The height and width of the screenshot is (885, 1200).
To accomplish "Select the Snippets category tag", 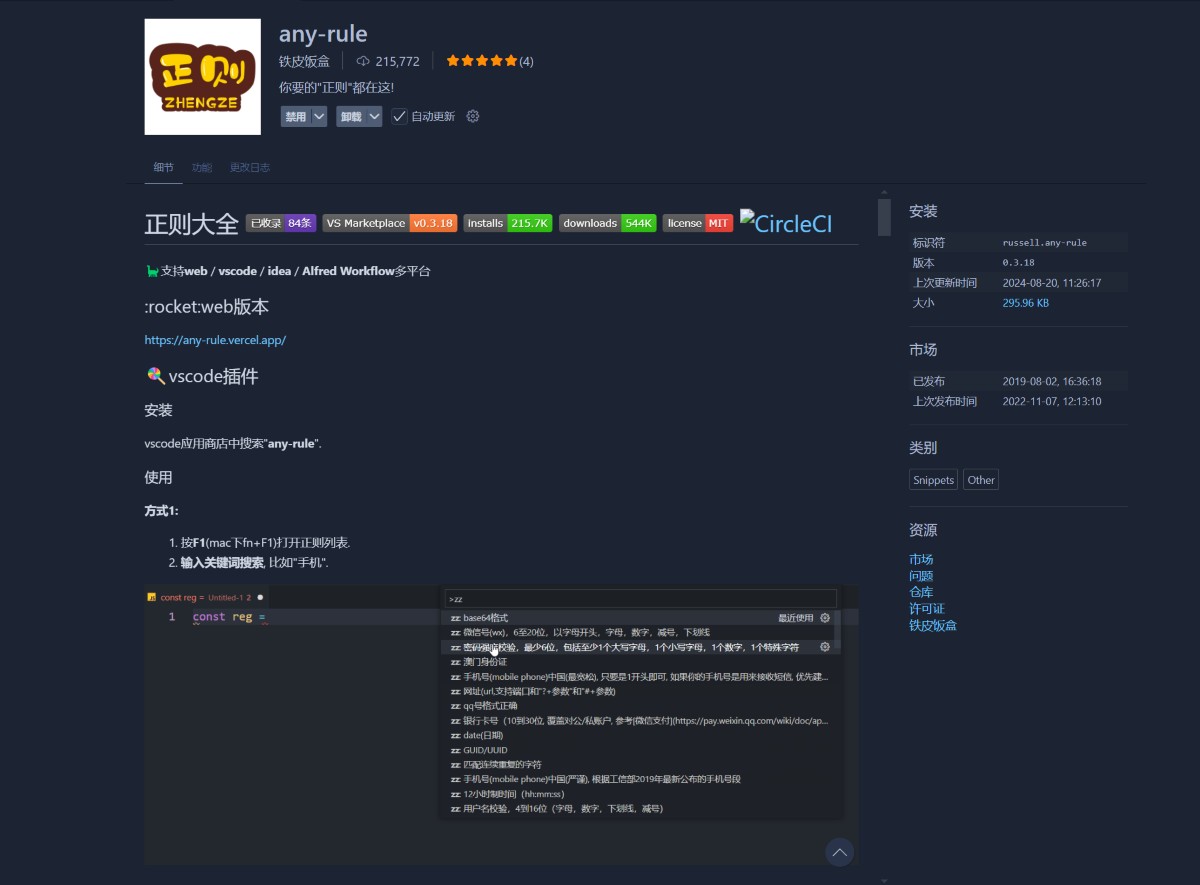I will 933,480.
